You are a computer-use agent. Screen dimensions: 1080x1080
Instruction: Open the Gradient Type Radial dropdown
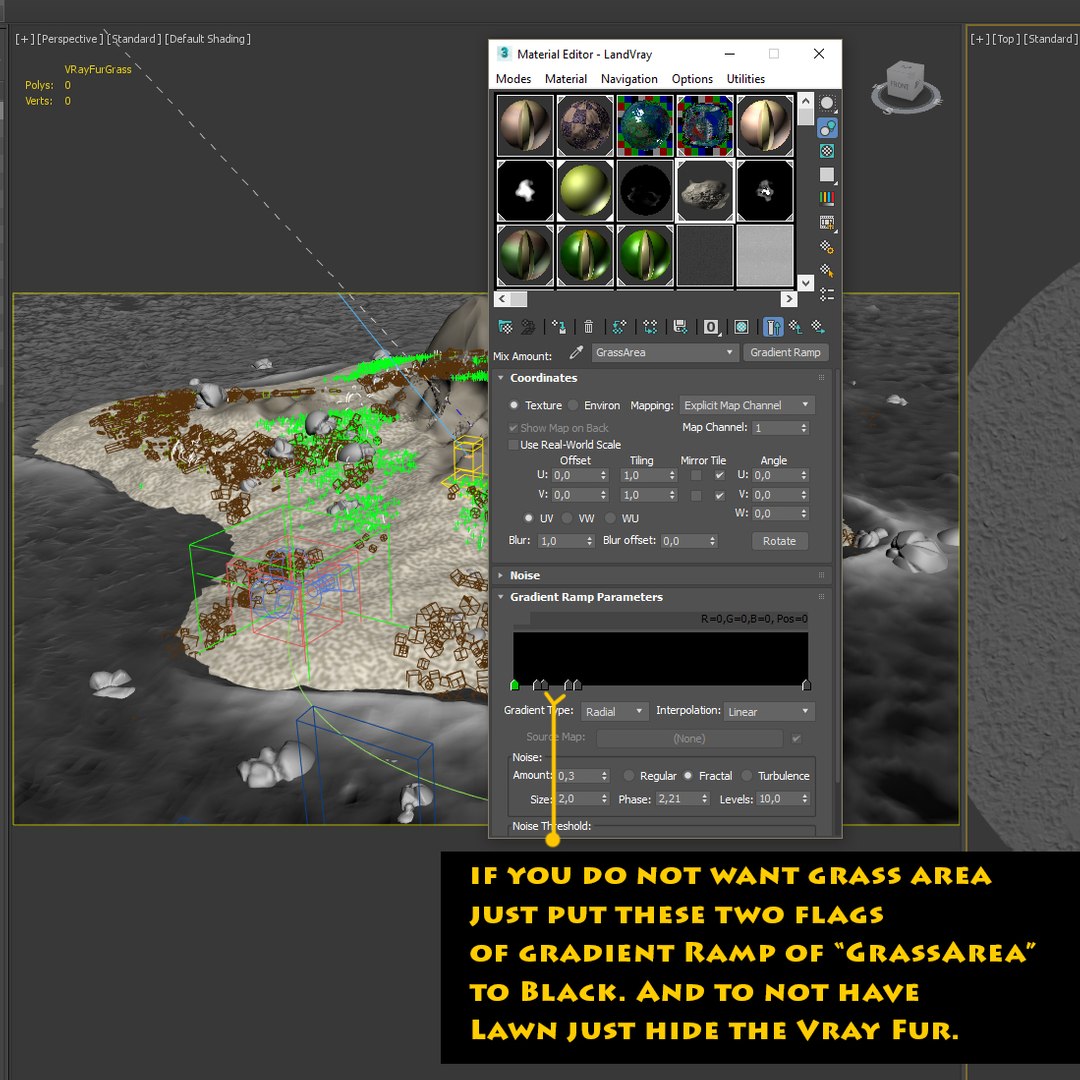614,712
